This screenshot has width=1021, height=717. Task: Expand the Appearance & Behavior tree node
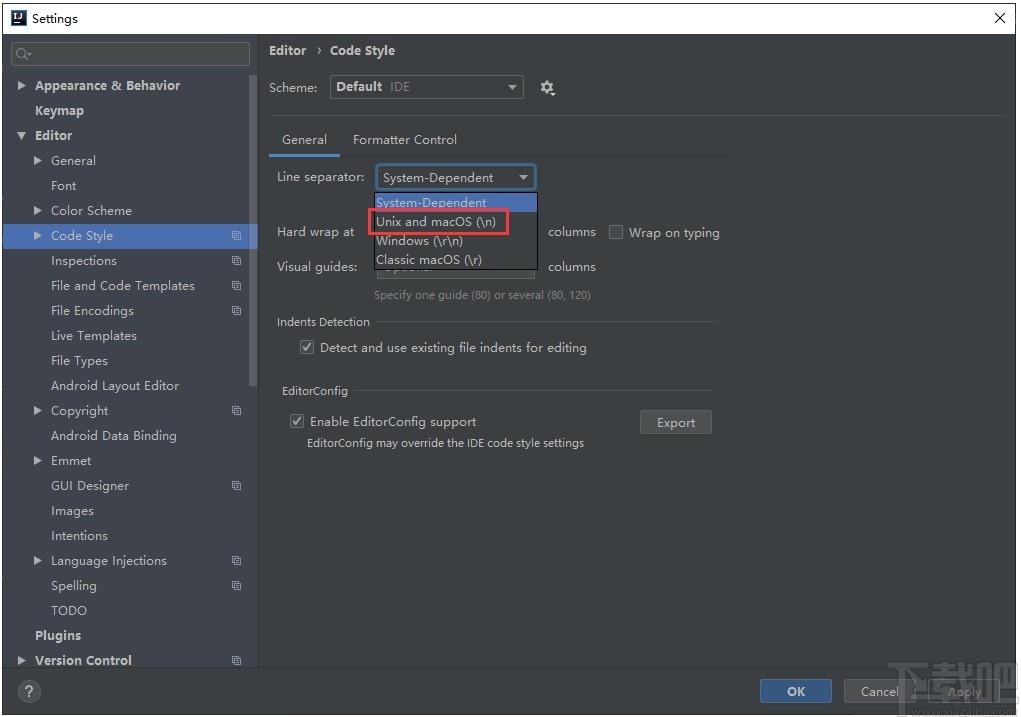click(x=22, y=86)
